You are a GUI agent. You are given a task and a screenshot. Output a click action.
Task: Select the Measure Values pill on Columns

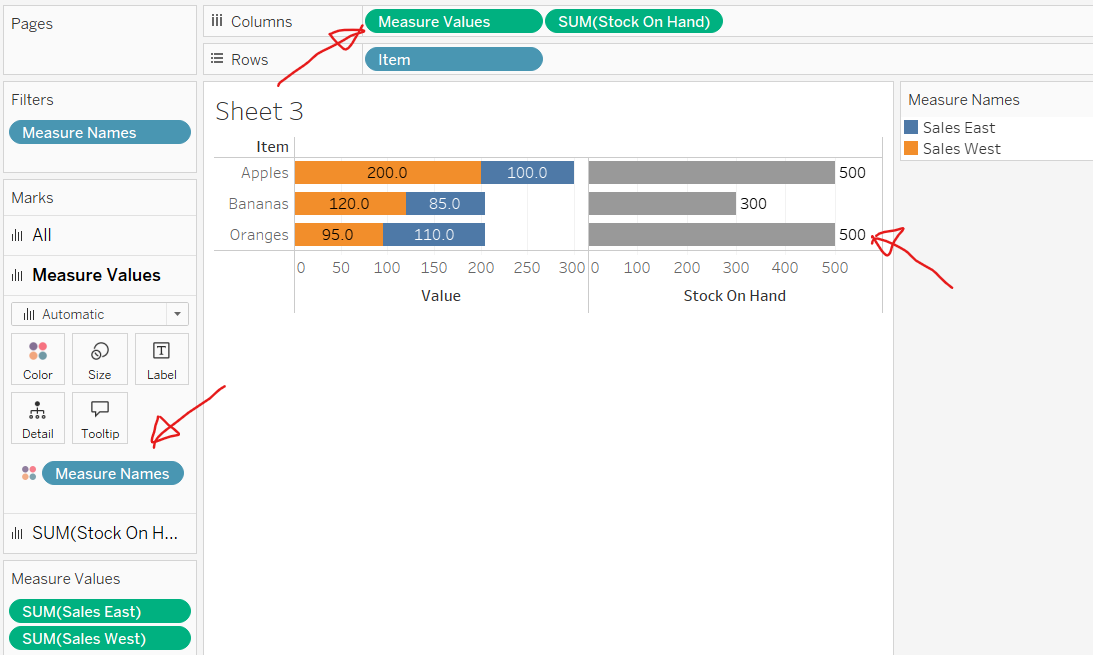453,21
